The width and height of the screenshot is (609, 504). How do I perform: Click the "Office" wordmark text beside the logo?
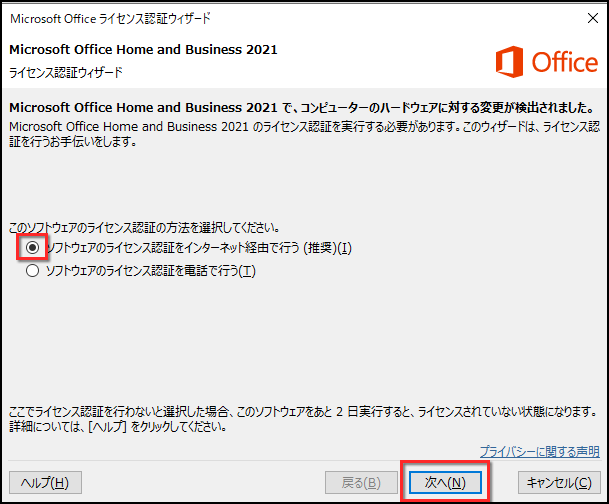[563, 63]
